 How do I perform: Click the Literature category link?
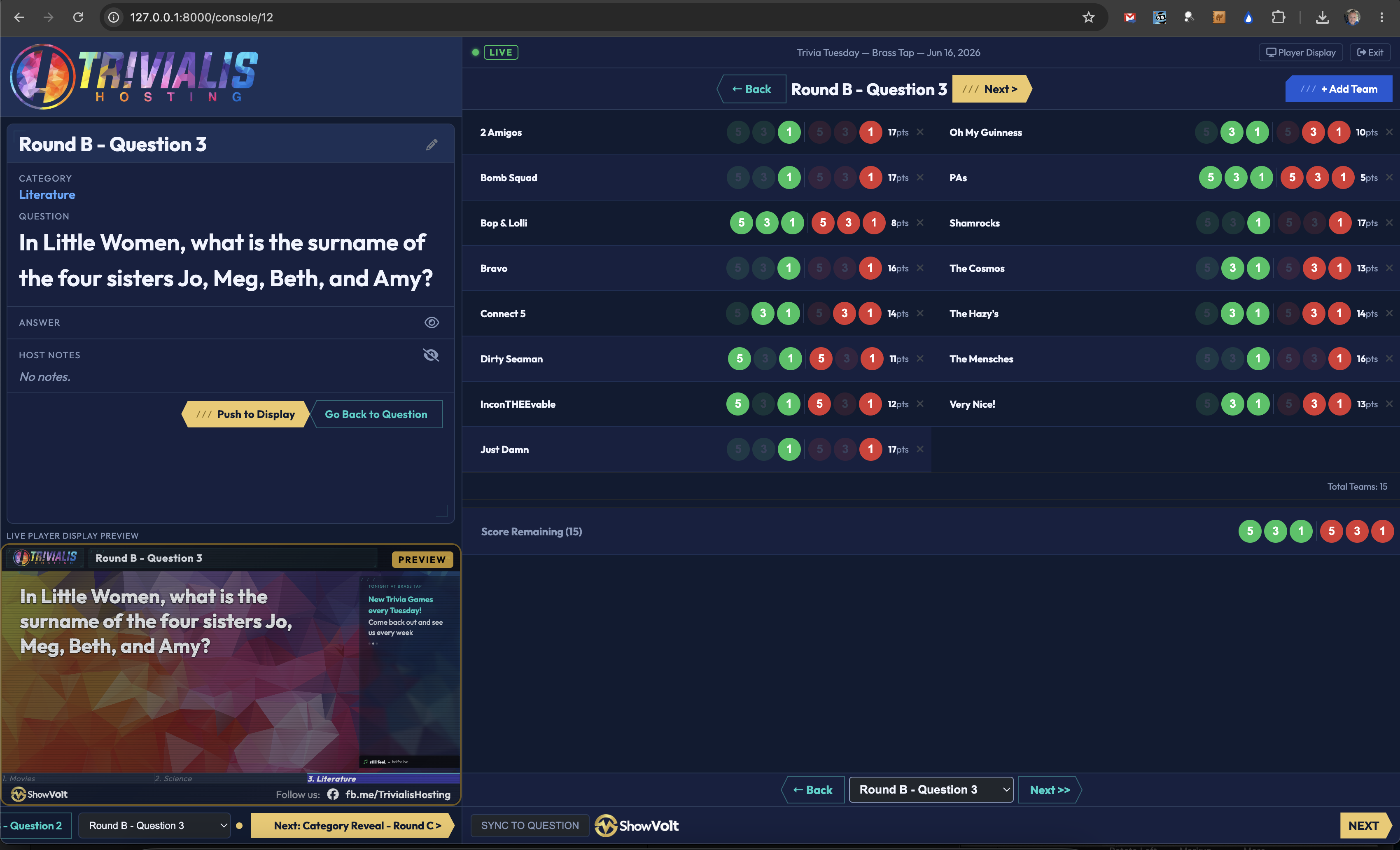47,195
